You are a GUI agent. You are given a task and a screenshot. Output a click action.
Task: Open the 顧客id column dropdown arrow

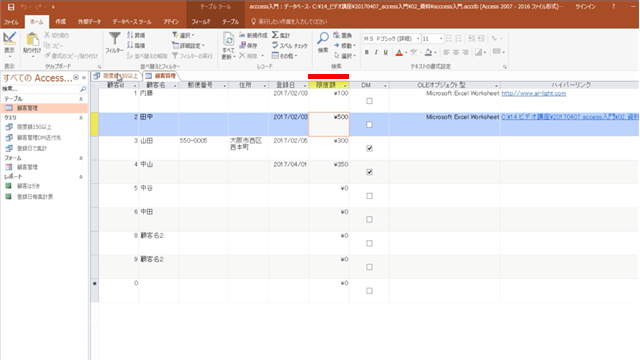coord(135,86)
